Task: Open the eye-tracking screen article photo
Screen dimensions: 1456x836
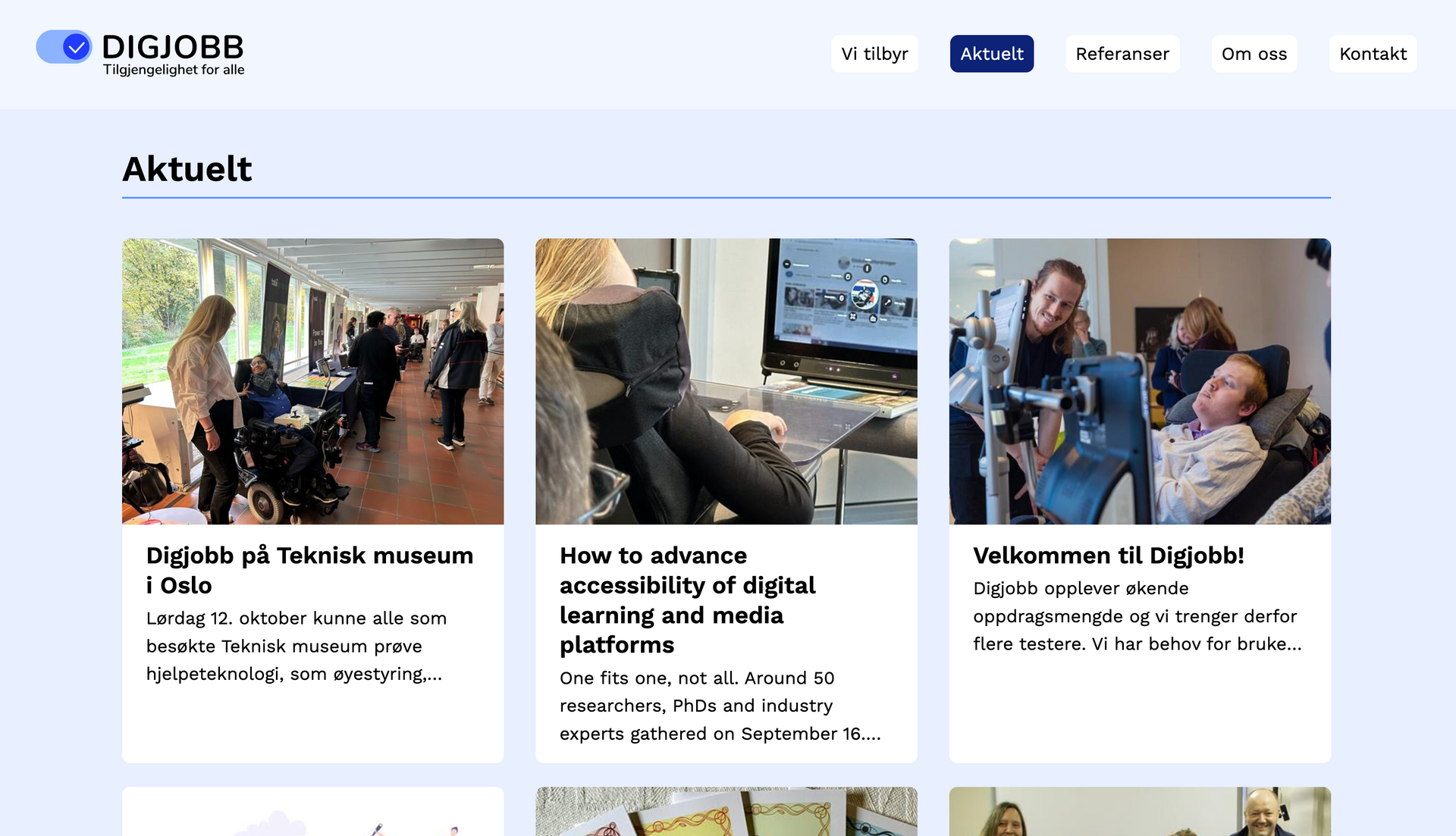Action: pos(726,381)
